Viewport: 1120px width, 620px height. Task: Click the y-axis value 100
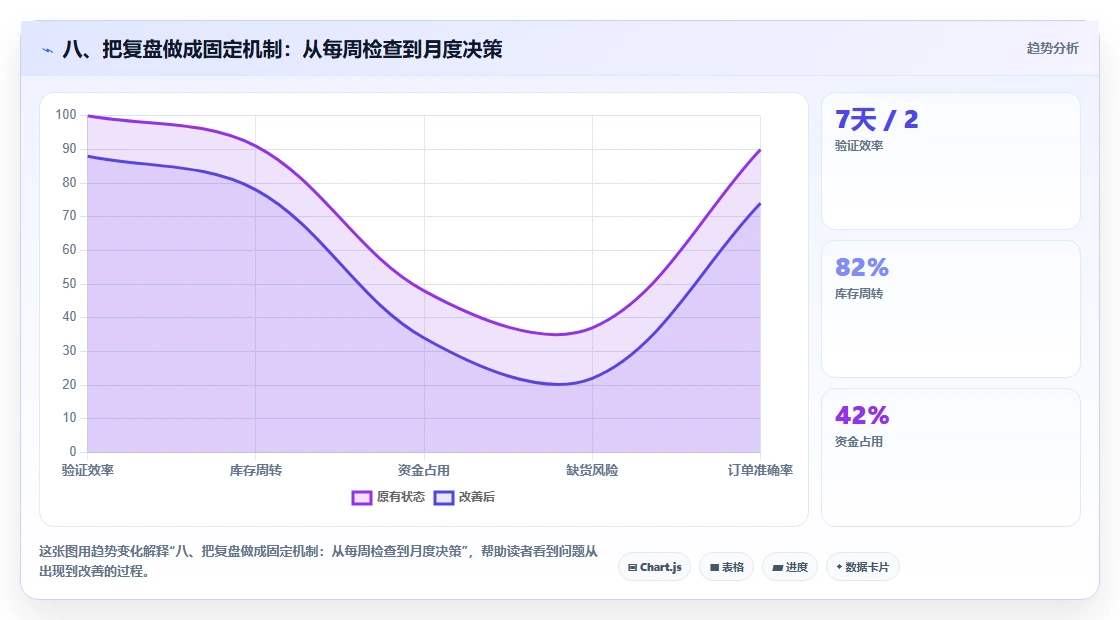(66, 115)
